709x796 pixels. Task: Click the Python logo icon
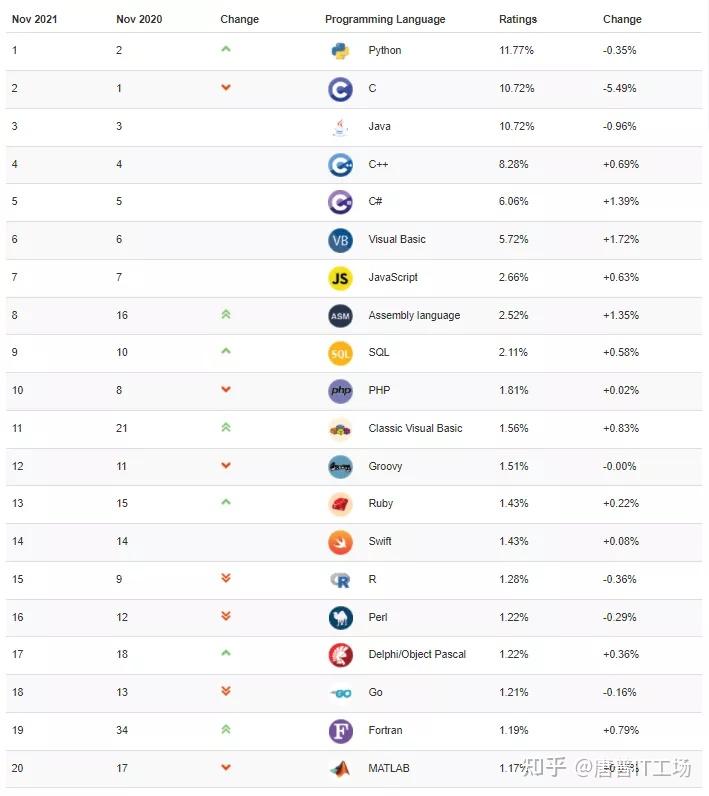[340, 51]
